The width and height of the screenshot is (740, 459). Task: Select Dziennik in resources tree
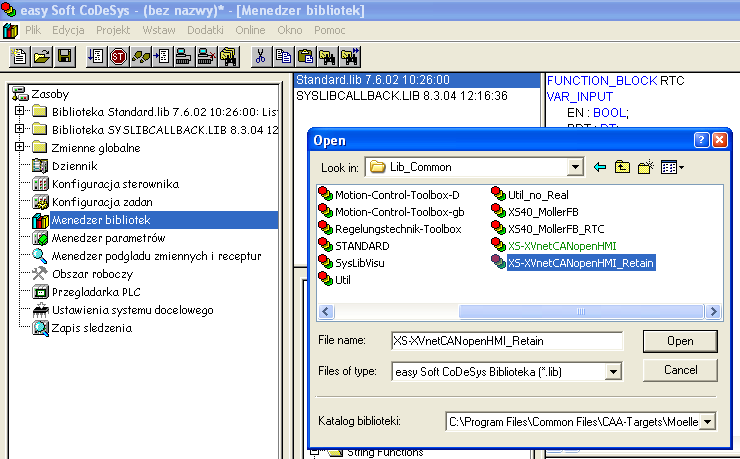click(x=75, y=166)
